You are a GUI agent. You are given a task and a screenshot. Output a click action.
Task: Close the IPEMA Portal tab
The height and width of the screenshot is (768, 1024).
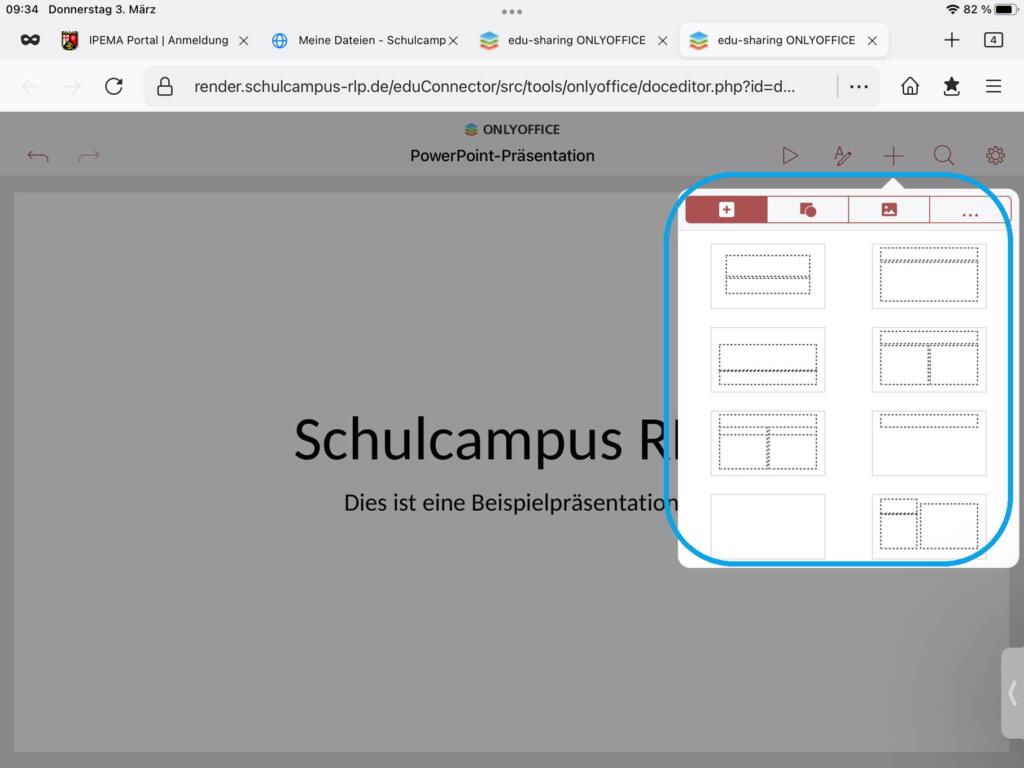[244, 40]
